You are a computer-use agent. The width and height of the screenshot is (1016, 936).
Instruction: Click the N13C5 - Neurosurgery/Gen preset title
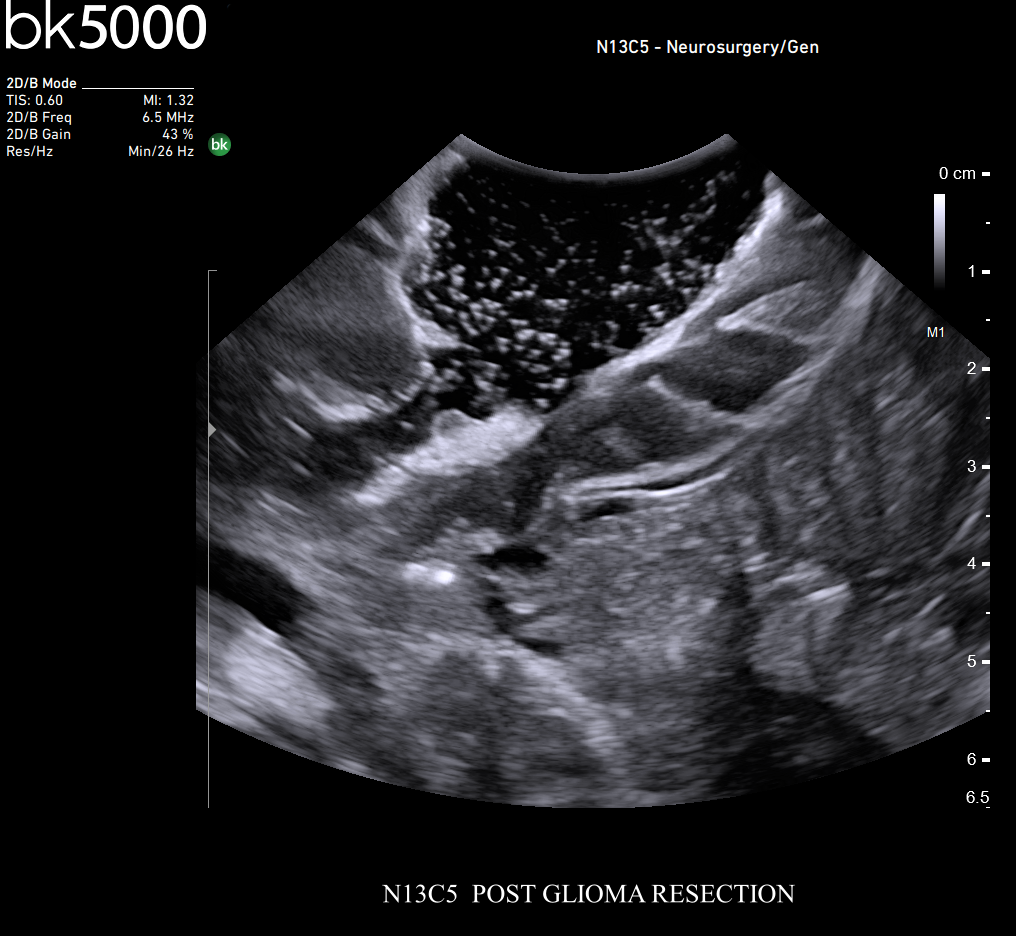click(x=707, y=47)
